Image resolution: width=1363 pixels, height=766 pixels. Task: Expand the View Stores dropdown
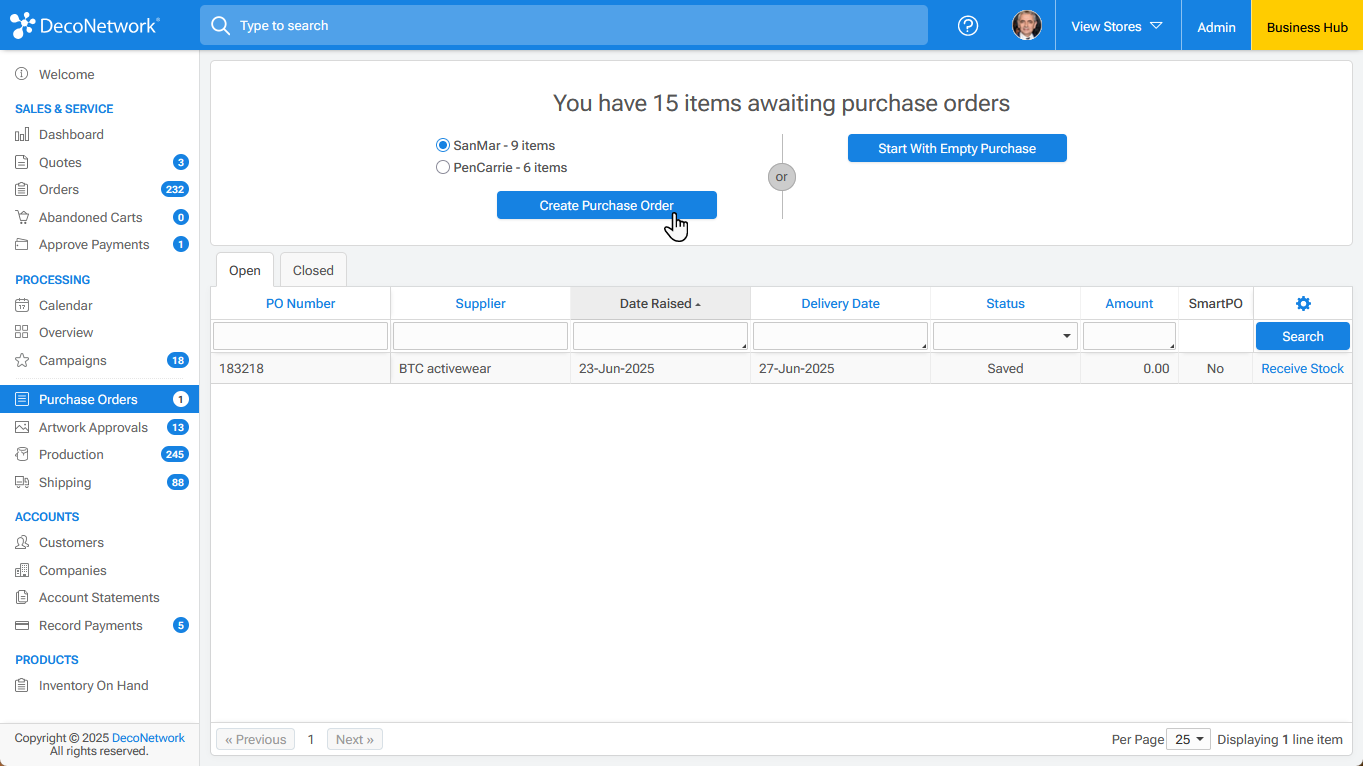(1117, 27)
